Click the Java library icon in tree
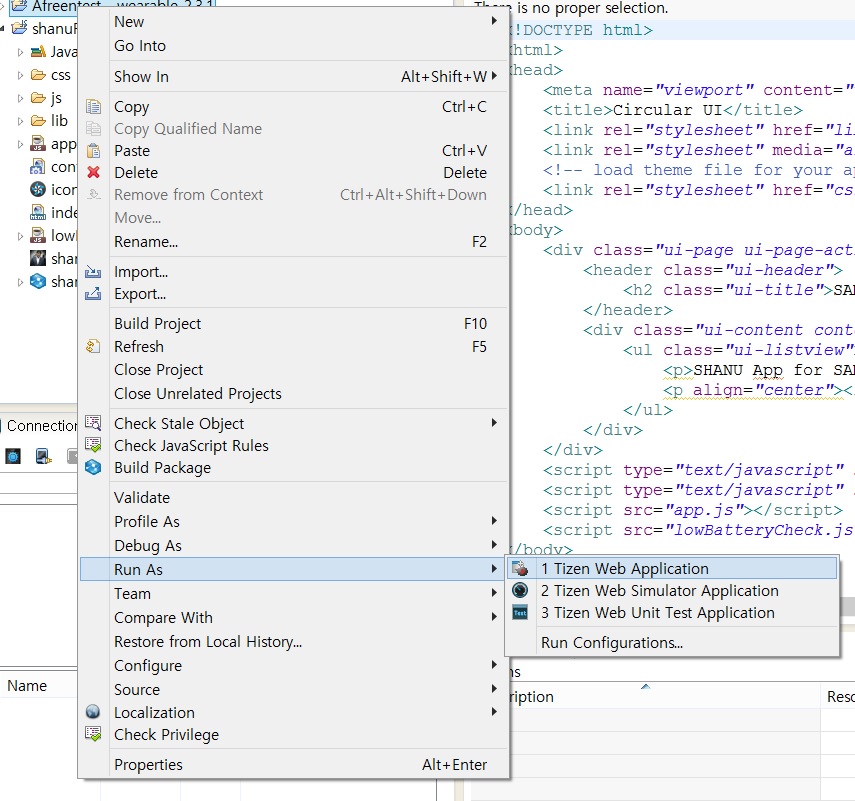Screen dimensions: 855x801 coord(38,52)
